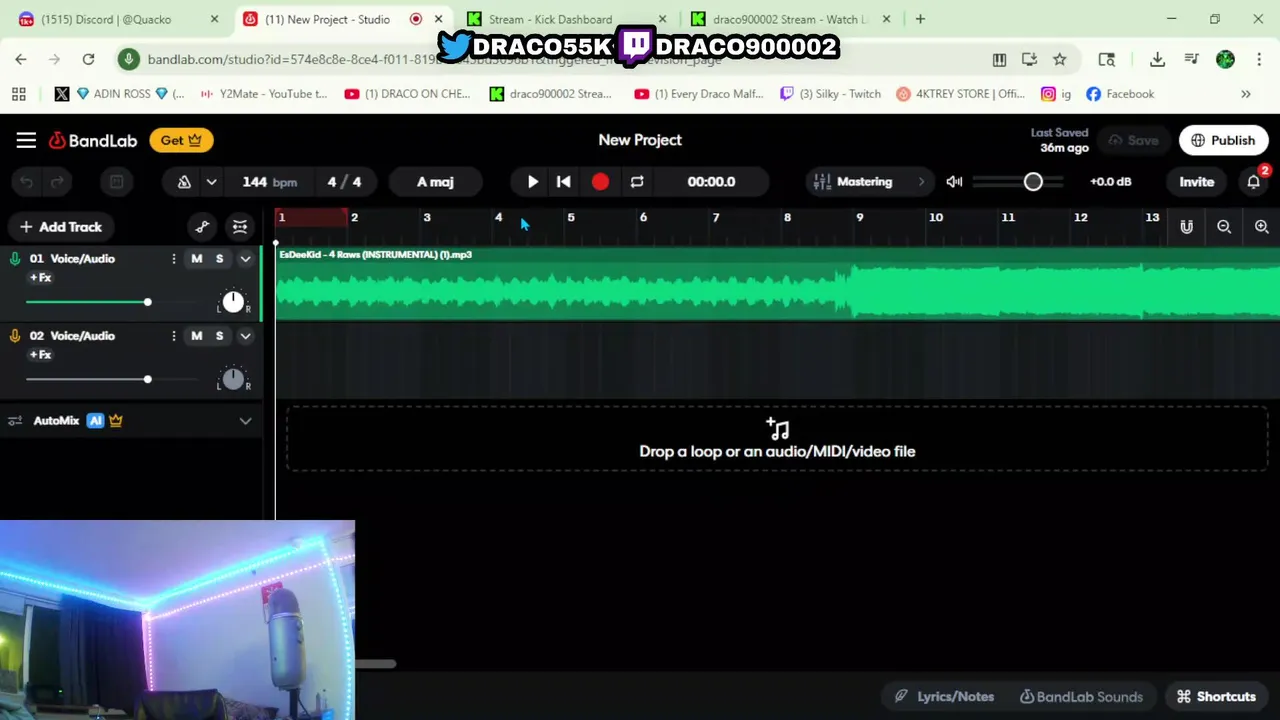Open Fx for track 02

(40, 355)
